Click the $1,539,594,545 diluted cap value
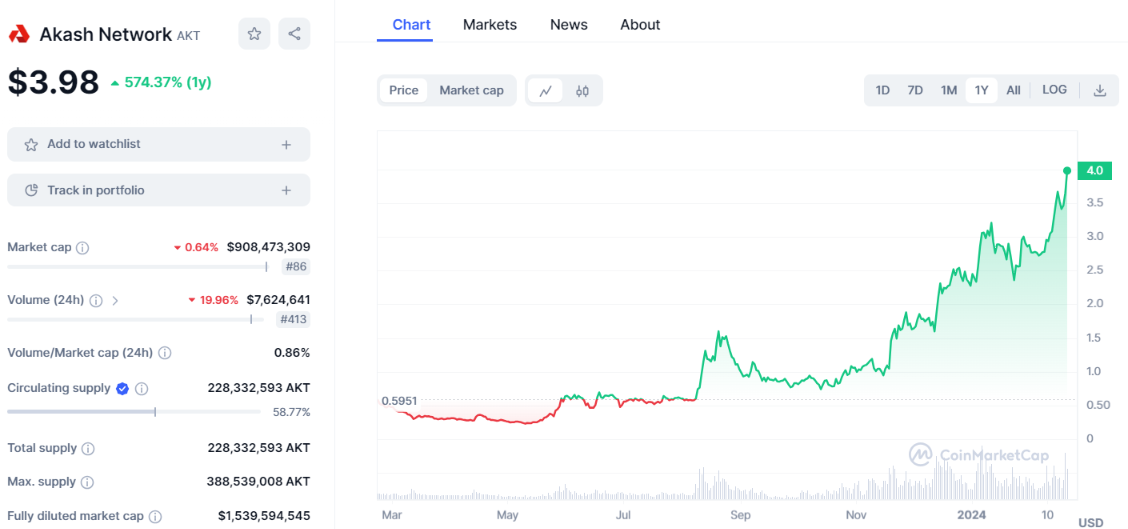Screen dimensions: 1128x529 [x=264, y=517]
